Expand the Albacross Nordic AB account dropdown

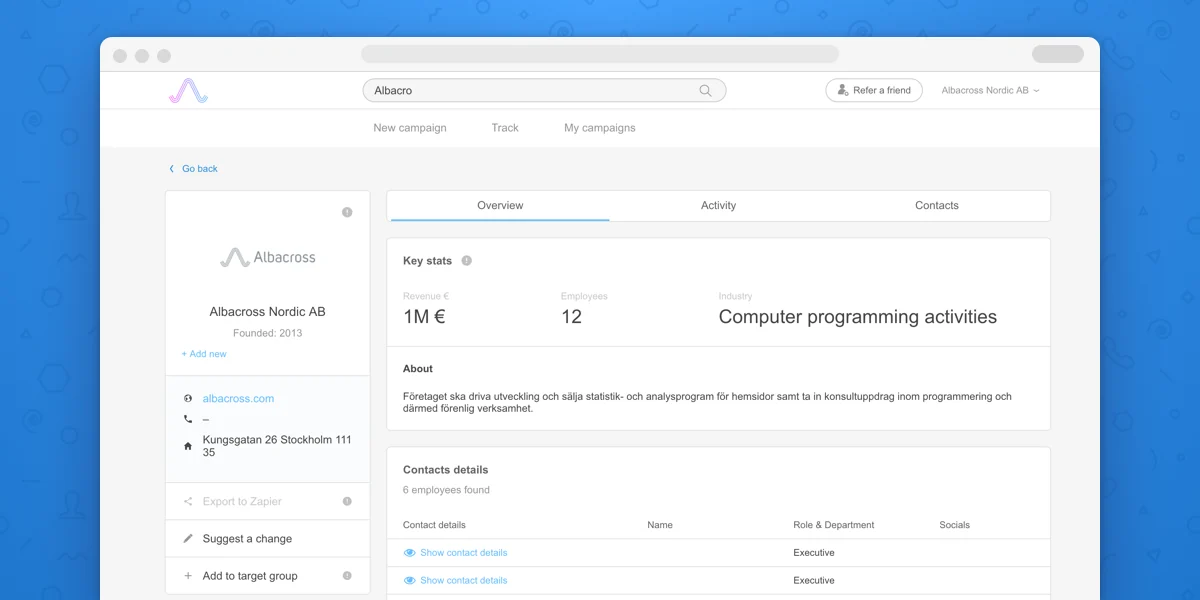coord(990,91)
